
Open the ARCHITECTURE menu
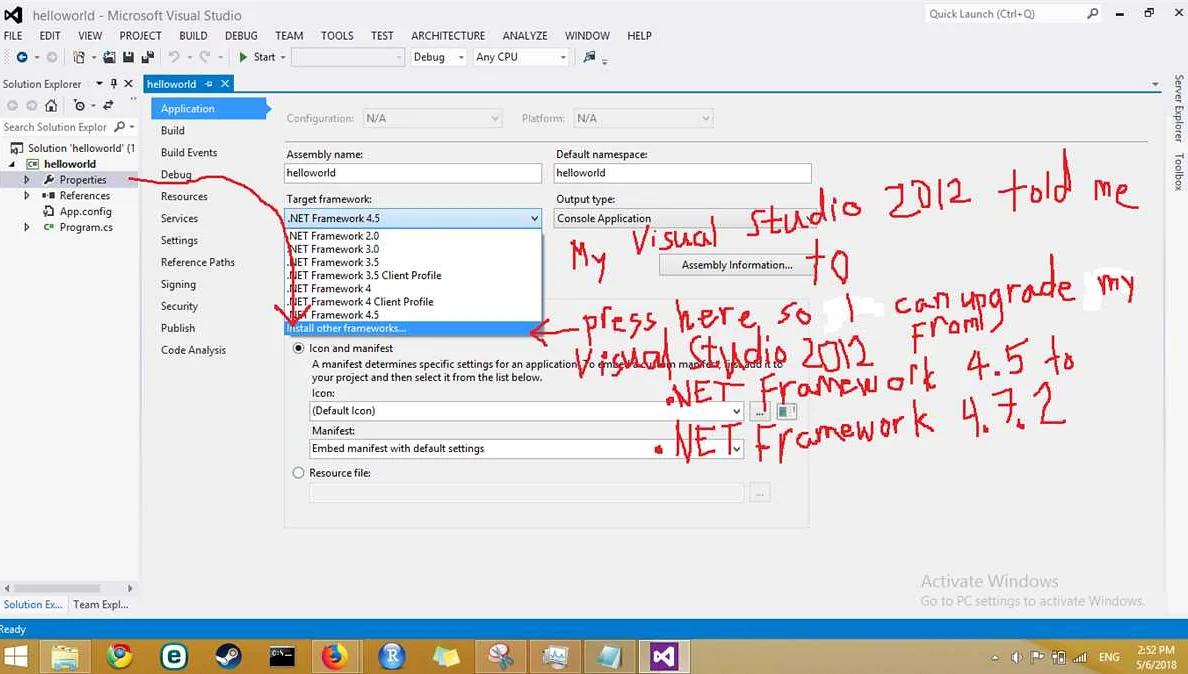[x=448, y=36]
